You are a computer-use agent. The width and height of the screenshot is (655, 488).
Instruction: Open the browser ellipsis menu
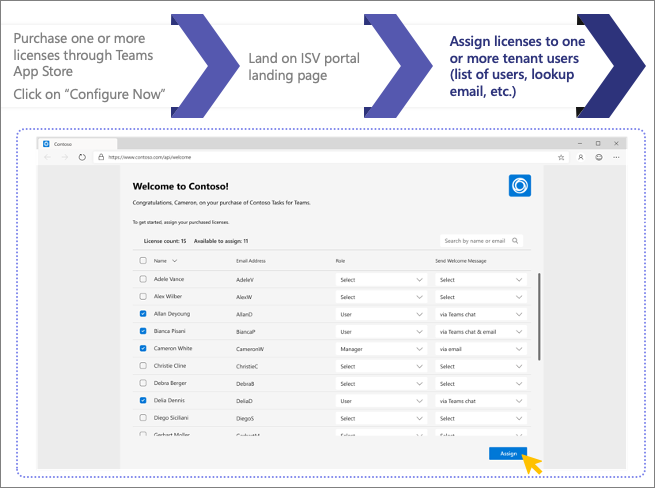[x=617, y=157]
